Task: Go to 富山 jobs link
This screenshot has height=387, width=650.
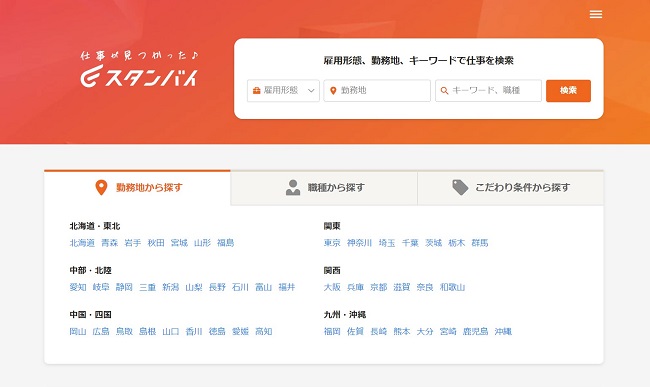Action: point(264,287)
